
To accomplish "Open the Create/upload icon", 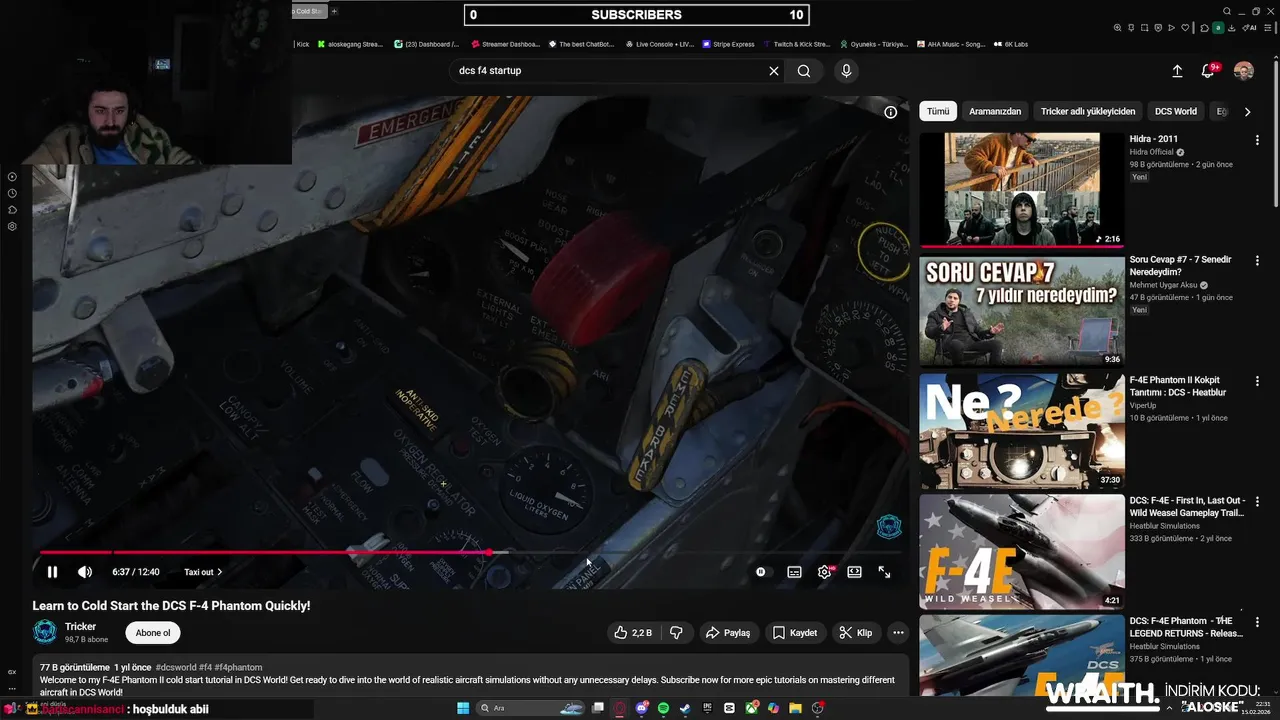I will point(1177,71).
